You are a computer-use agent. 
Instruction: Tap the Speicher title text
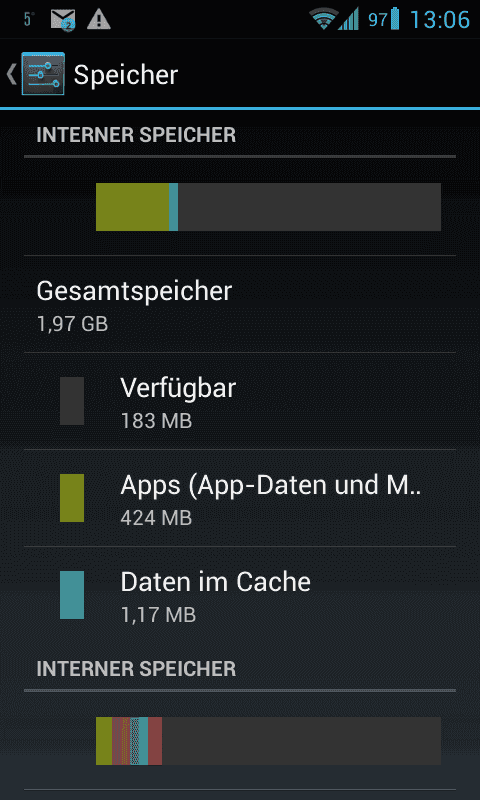(x=126, y=76)
